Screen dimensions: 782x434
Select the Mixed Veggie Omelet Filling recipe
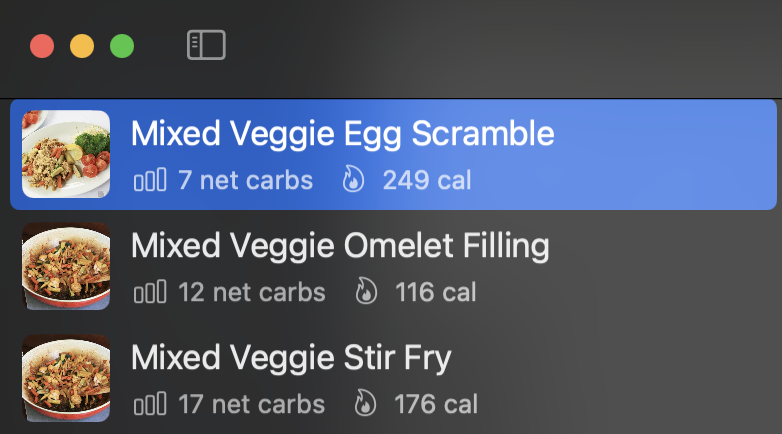[393, 266]
